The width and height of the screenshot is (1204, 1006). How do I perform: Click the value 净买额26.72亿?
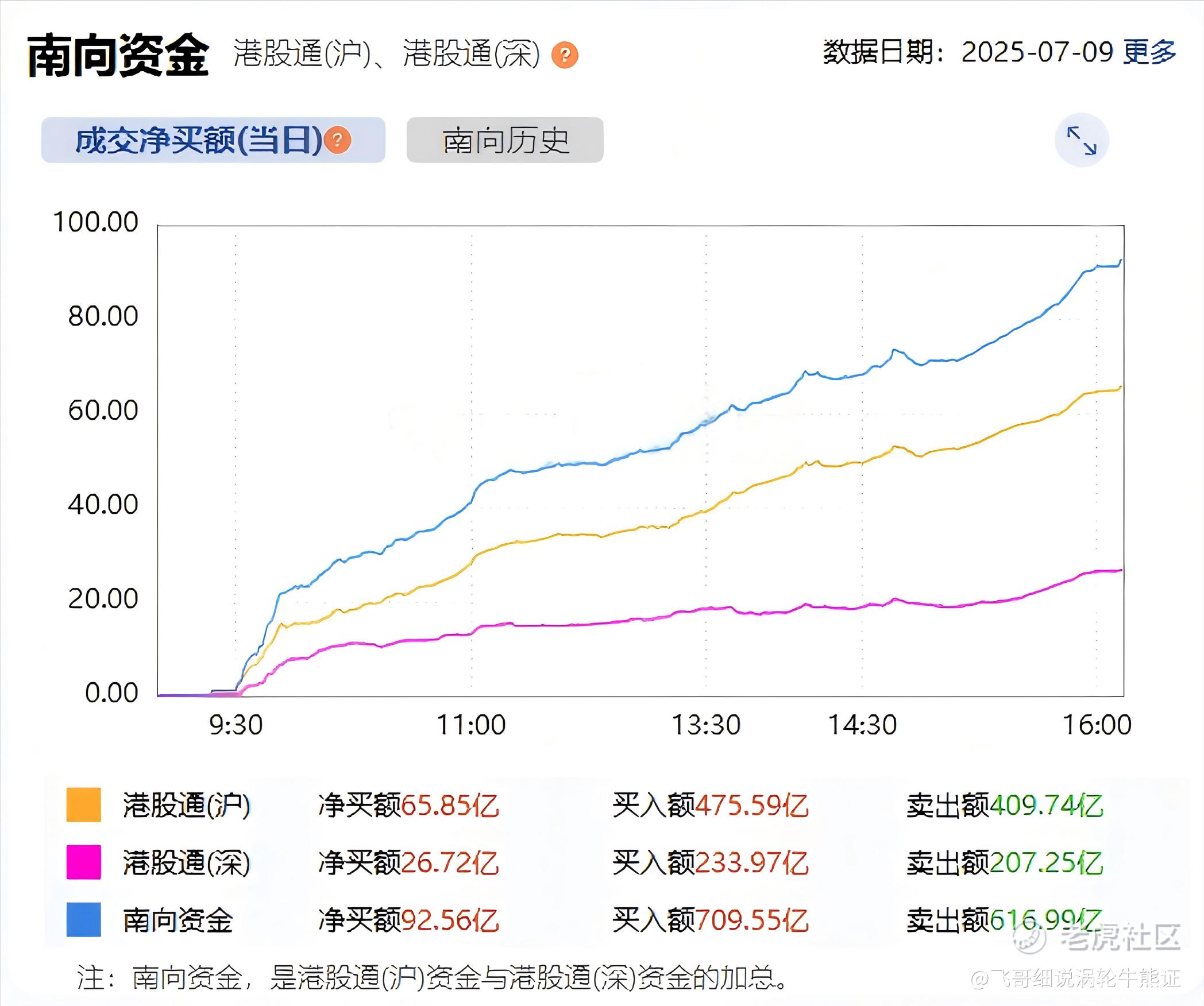coord(408,862)
